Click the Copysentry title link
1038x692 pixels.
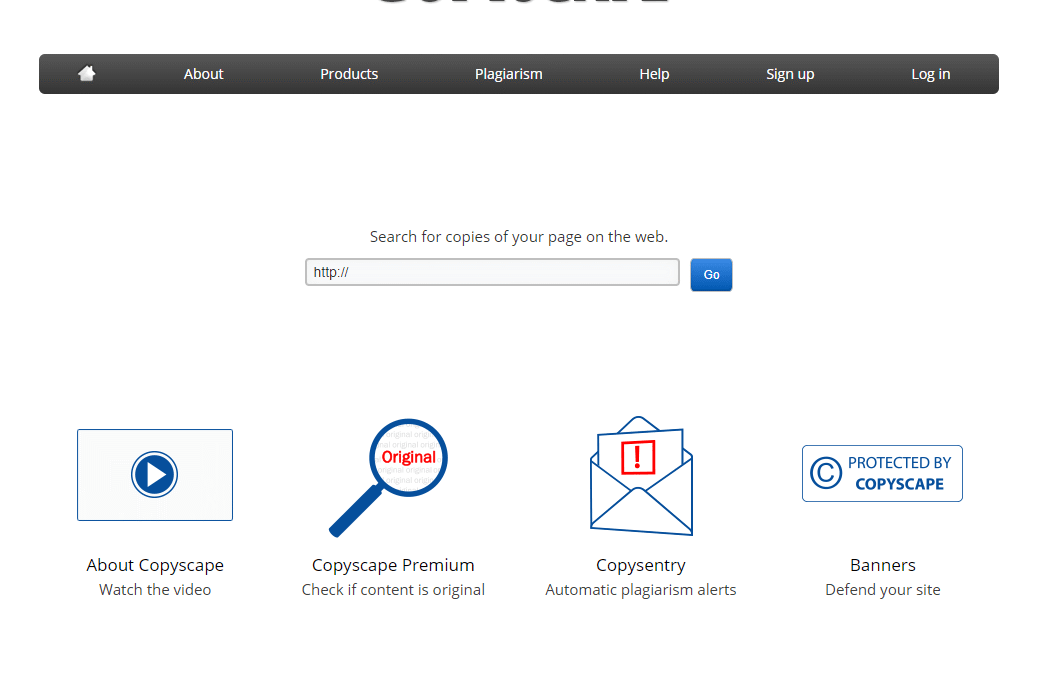click(641, 565)
